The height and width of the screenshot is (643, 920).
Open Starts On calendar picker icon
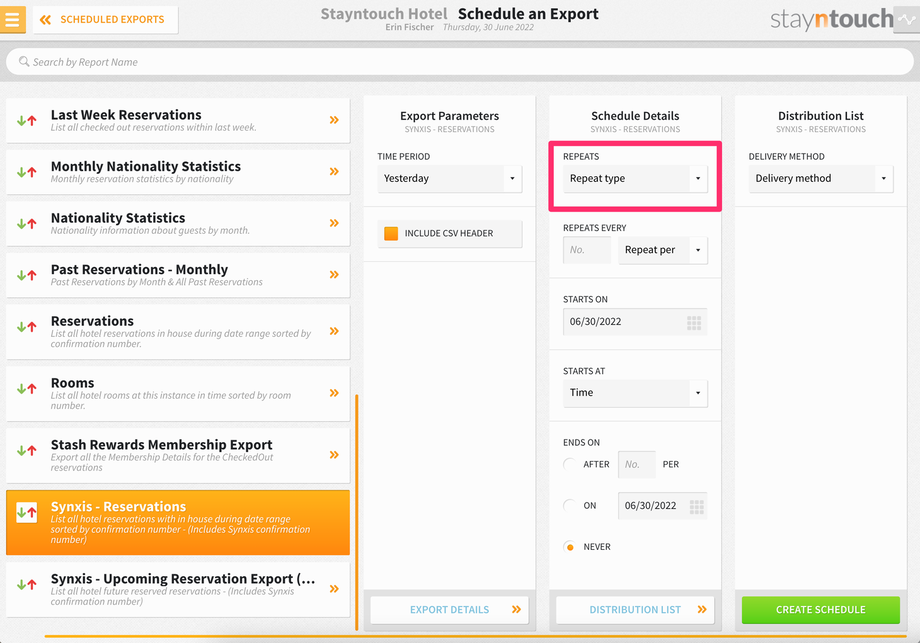694,323
